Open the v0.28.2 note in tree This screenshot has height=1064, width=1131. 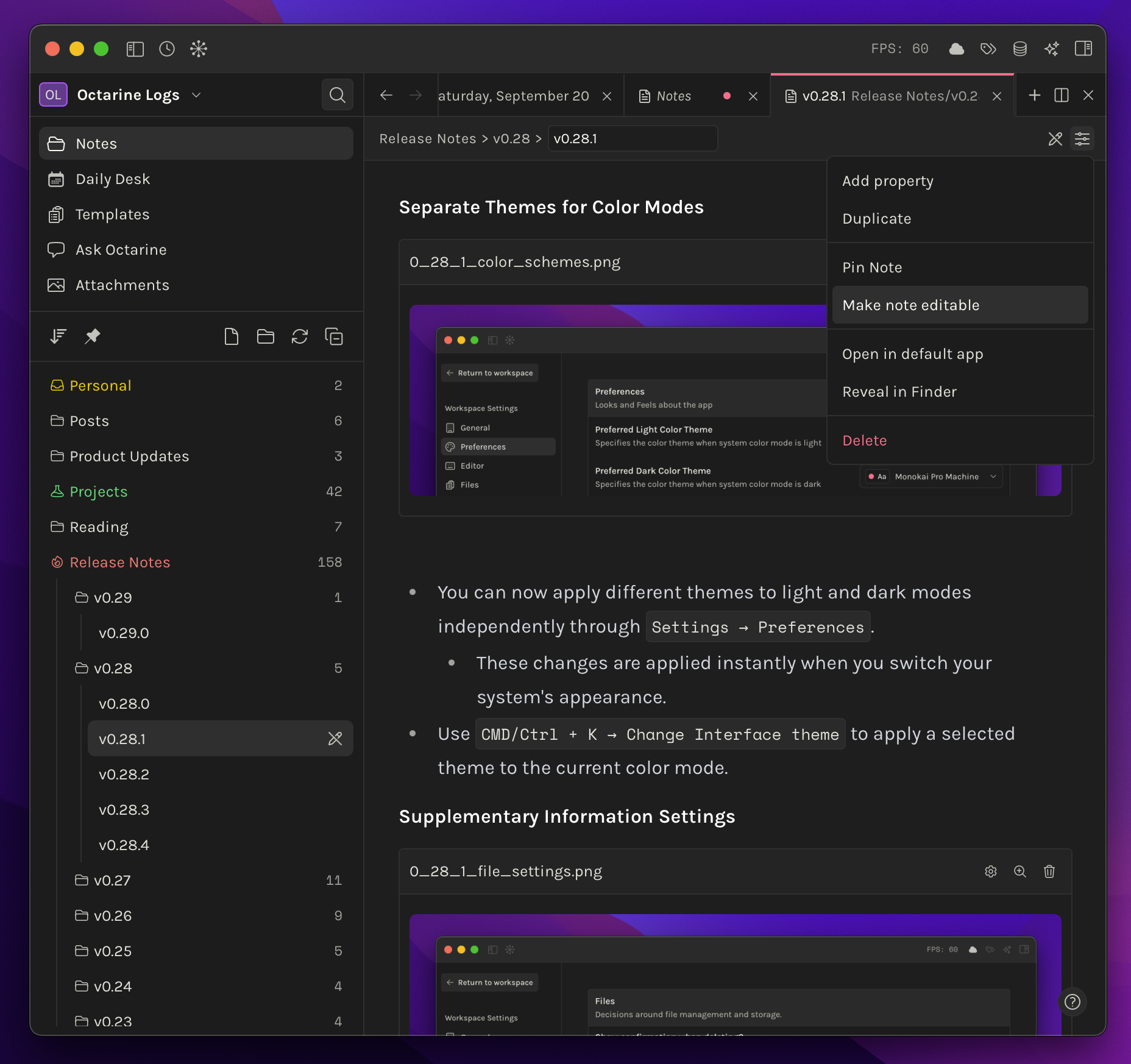point(124,774)
